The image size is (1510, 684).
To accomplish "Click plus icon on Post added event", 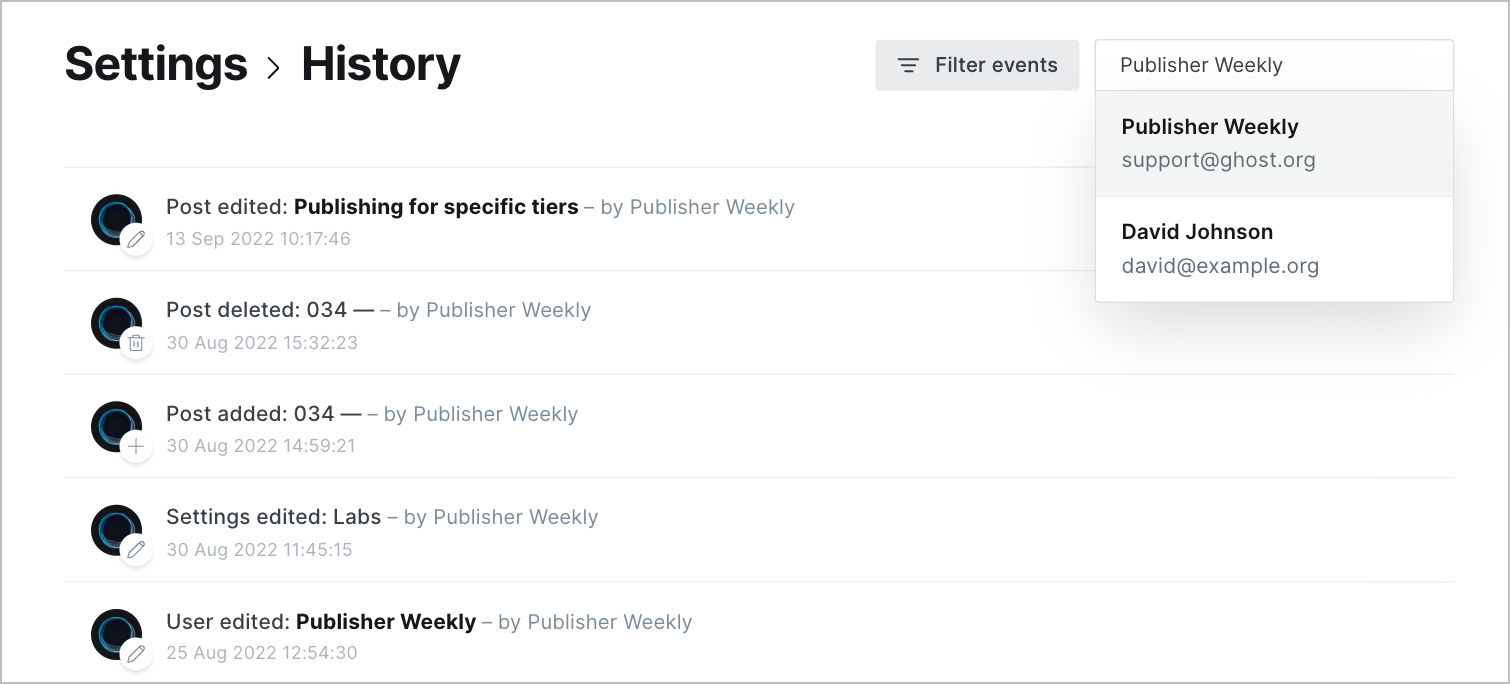I will click(x=136, y=447).
